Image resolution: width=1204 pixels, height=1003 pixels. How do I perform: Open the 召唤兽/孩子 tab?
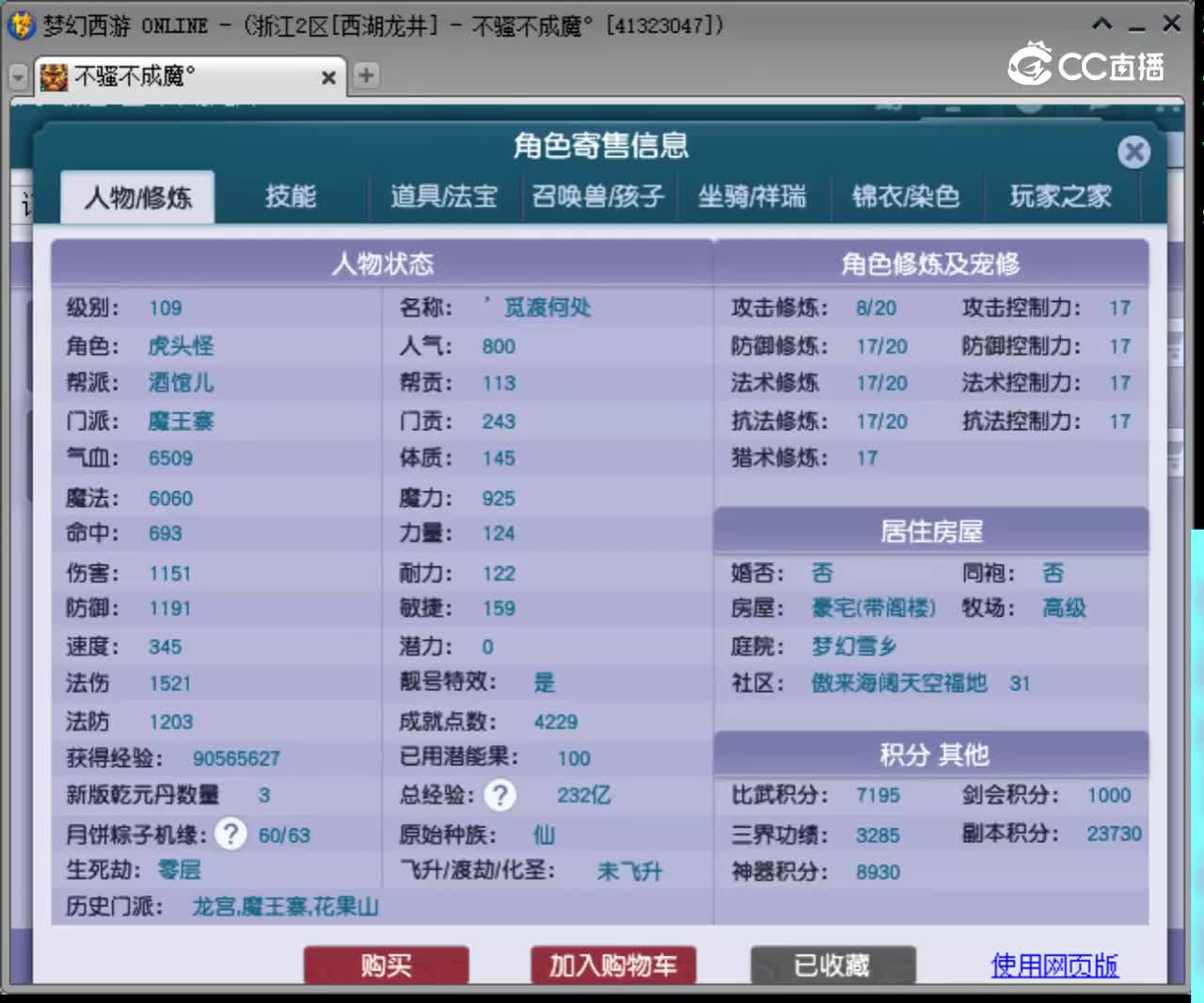pyautogui.click(x=598, y=196)
